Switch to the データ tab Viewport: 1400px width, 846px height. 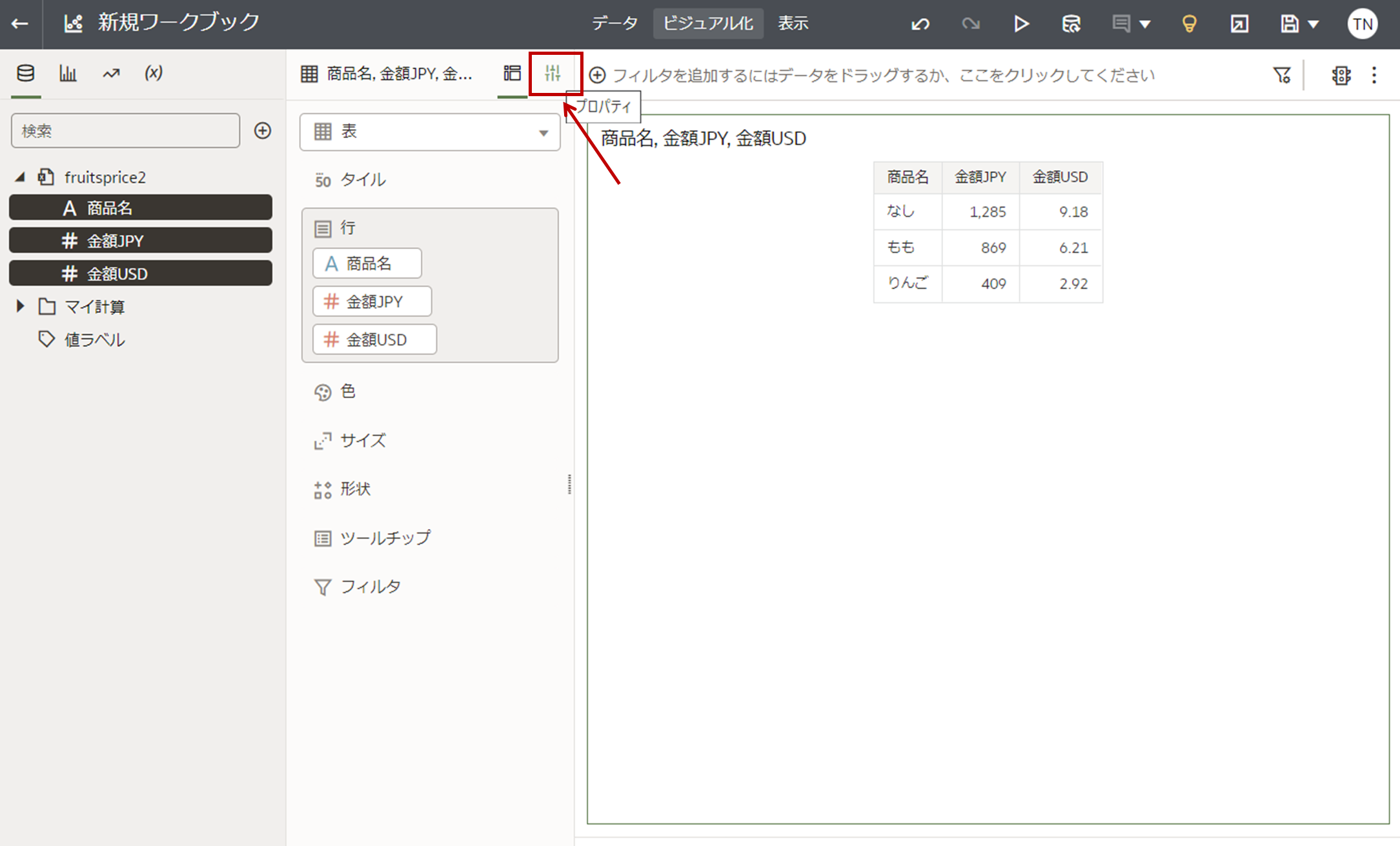614,24
